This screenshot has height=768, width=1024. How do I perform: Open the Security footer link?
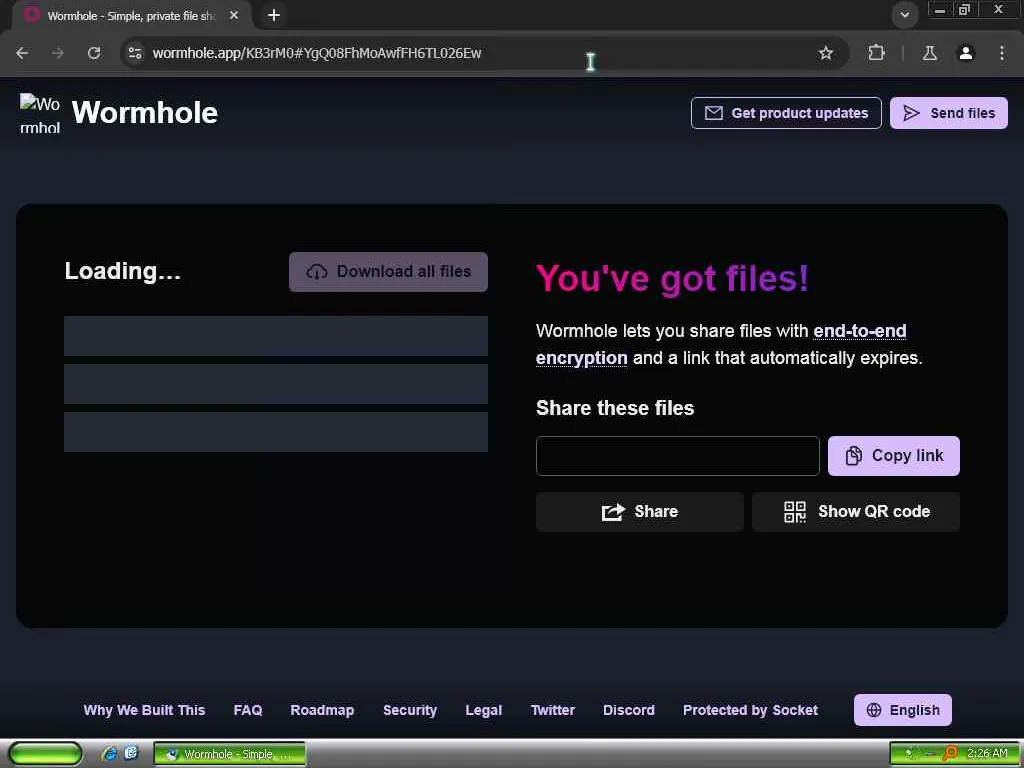point(410,710)
